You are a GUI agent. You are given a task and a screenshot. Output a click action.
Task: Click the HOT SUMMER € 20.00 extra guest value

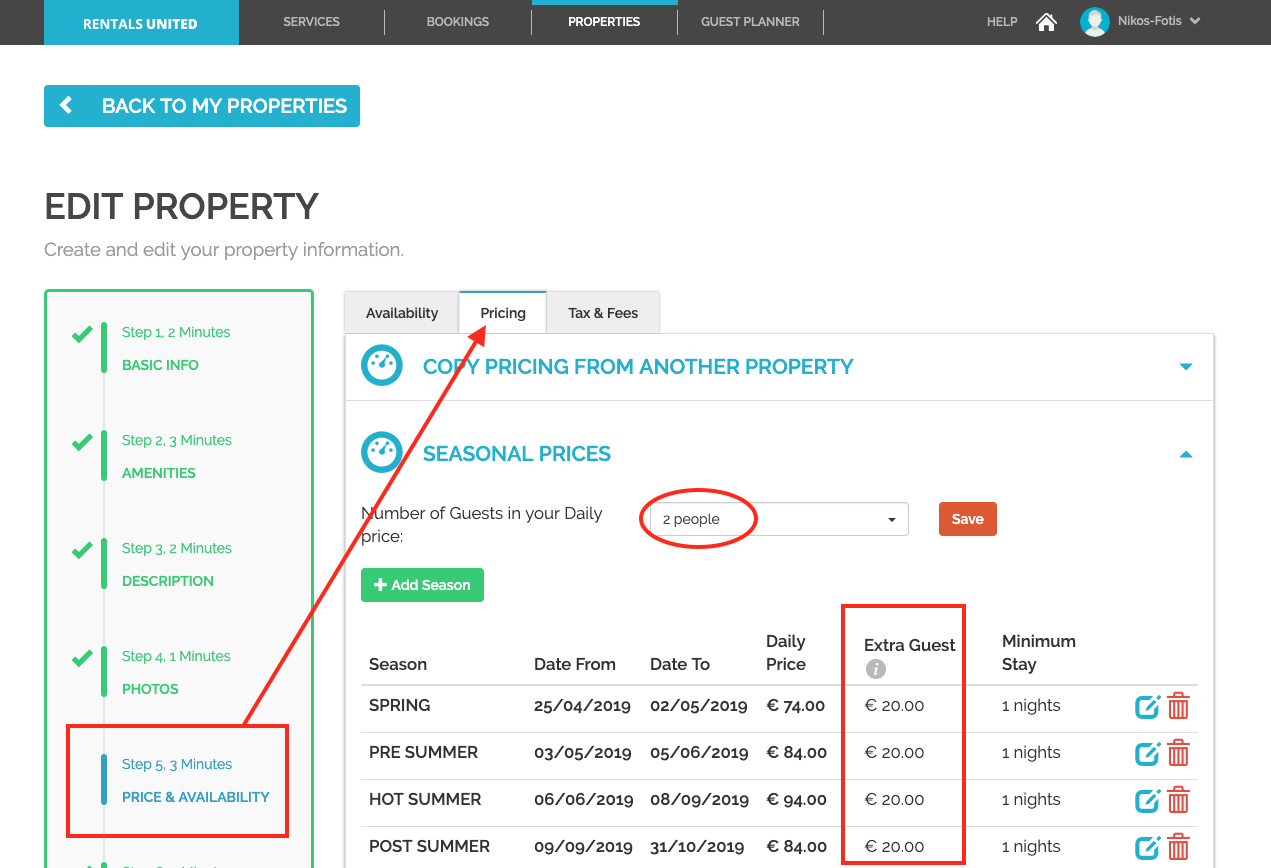tap(894, 800)
